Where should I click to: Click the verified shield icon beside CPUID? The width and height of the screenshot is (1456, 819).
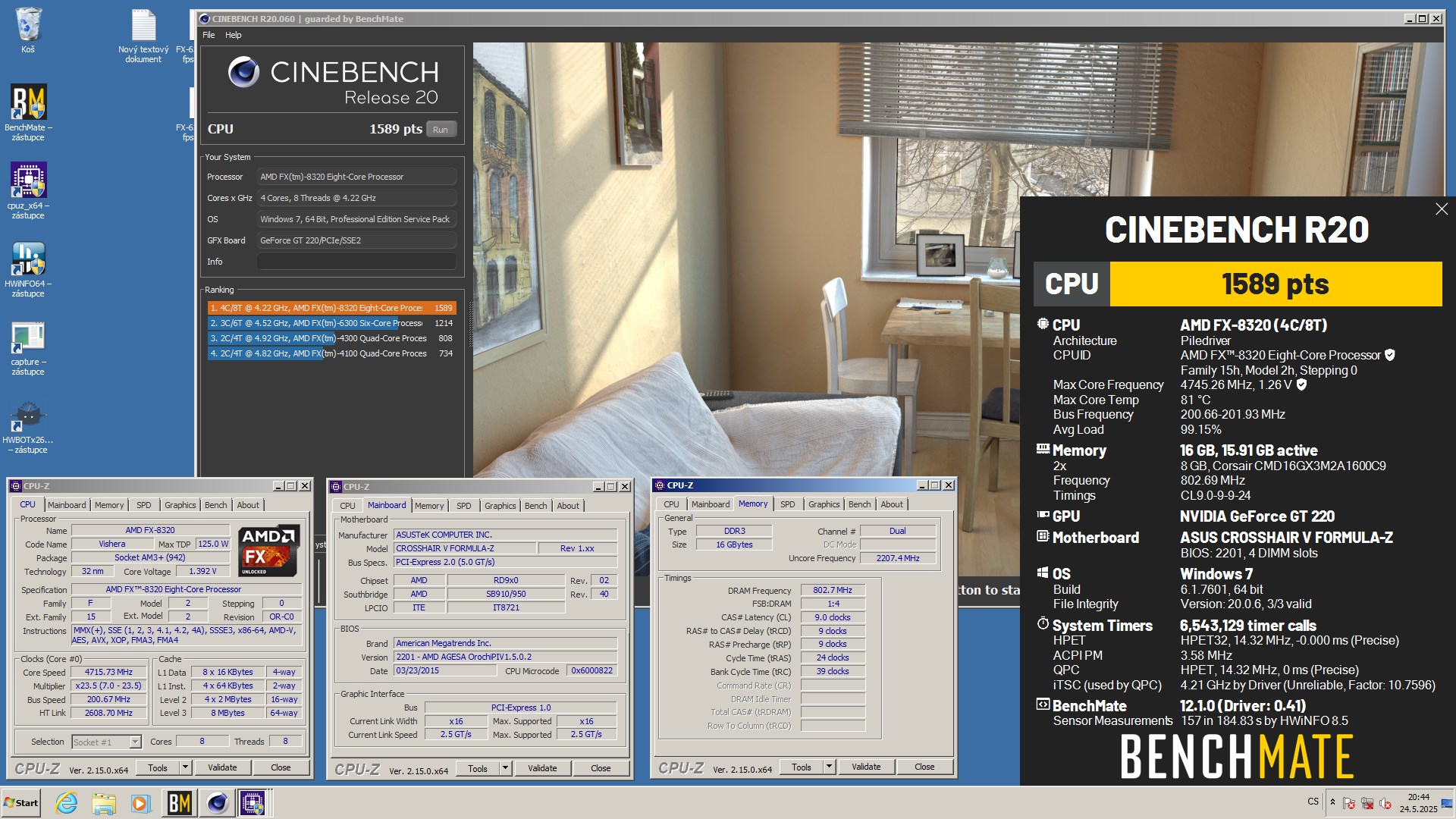tap(1390, 355)
